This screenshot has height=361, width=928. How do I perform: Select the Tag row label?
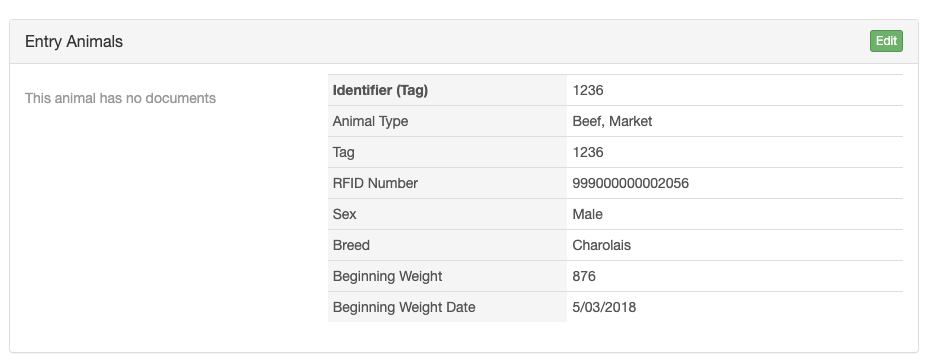[x=343, y=152]
